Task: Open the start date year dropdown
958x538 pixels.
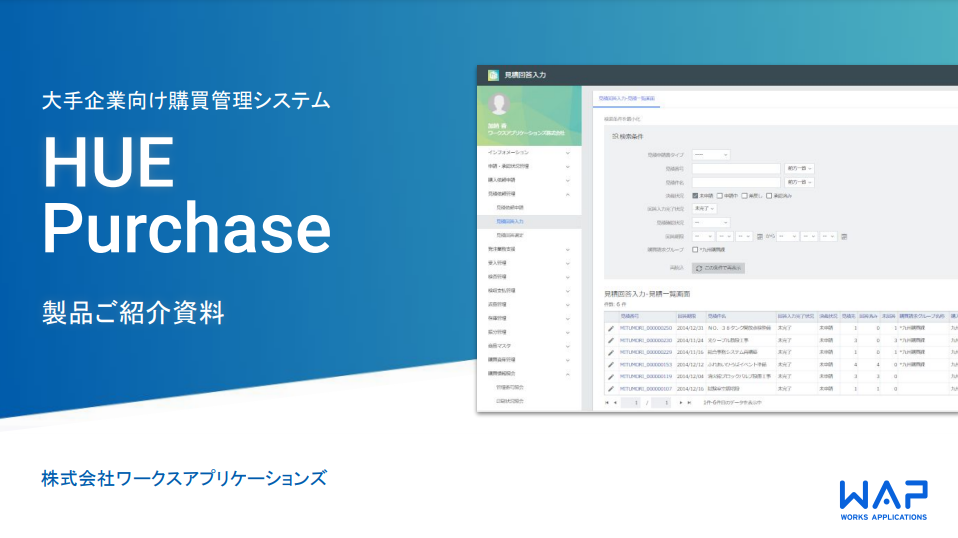Action: point(703,236)
